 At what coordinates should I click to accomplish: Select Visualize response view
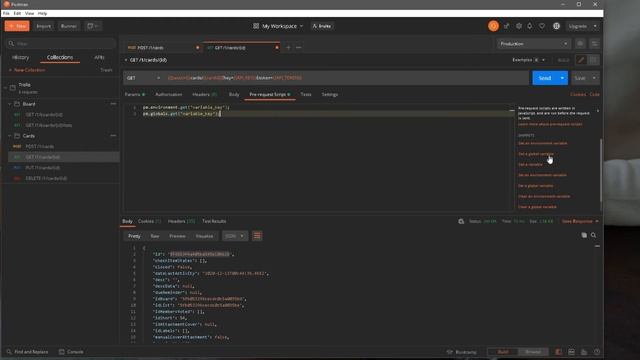pyautogui.click(x=204, y=236)
